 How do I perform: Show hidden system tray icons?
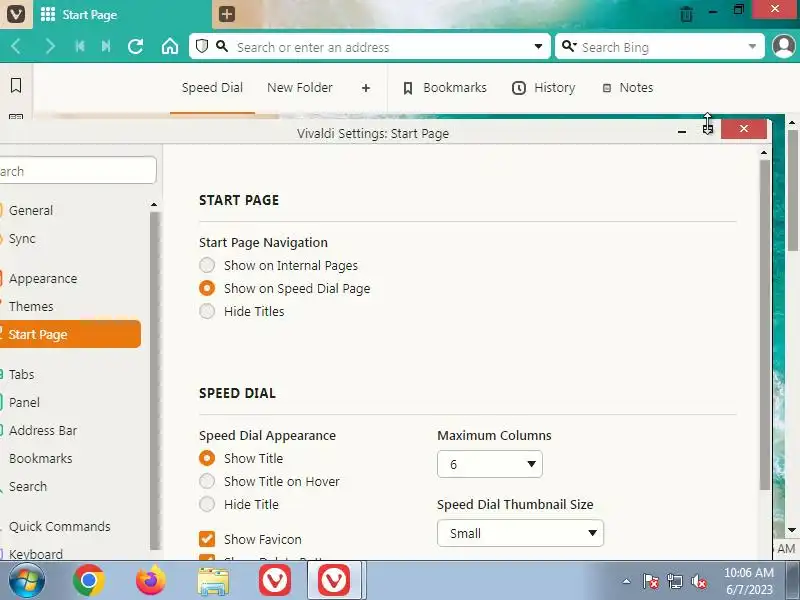point(626,581)
